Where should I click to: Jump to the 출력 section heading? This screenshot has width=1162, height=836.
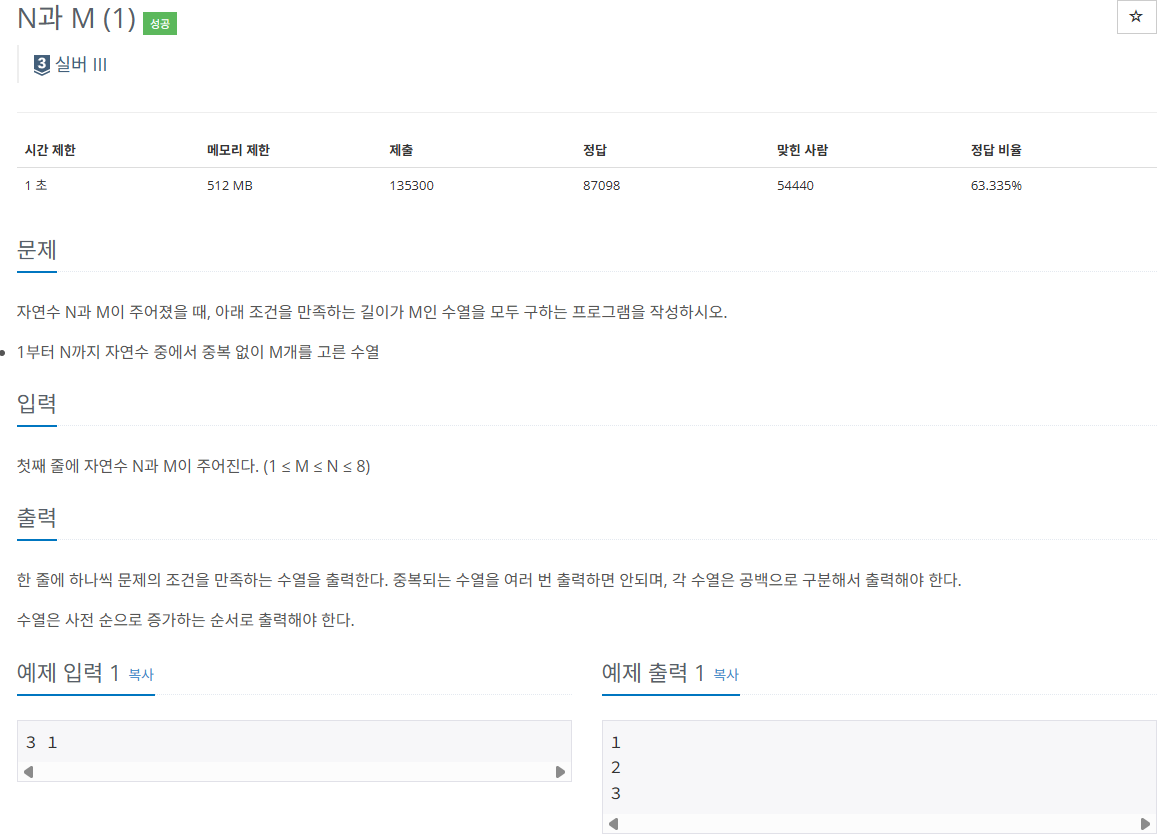click(x=38, y=519)
